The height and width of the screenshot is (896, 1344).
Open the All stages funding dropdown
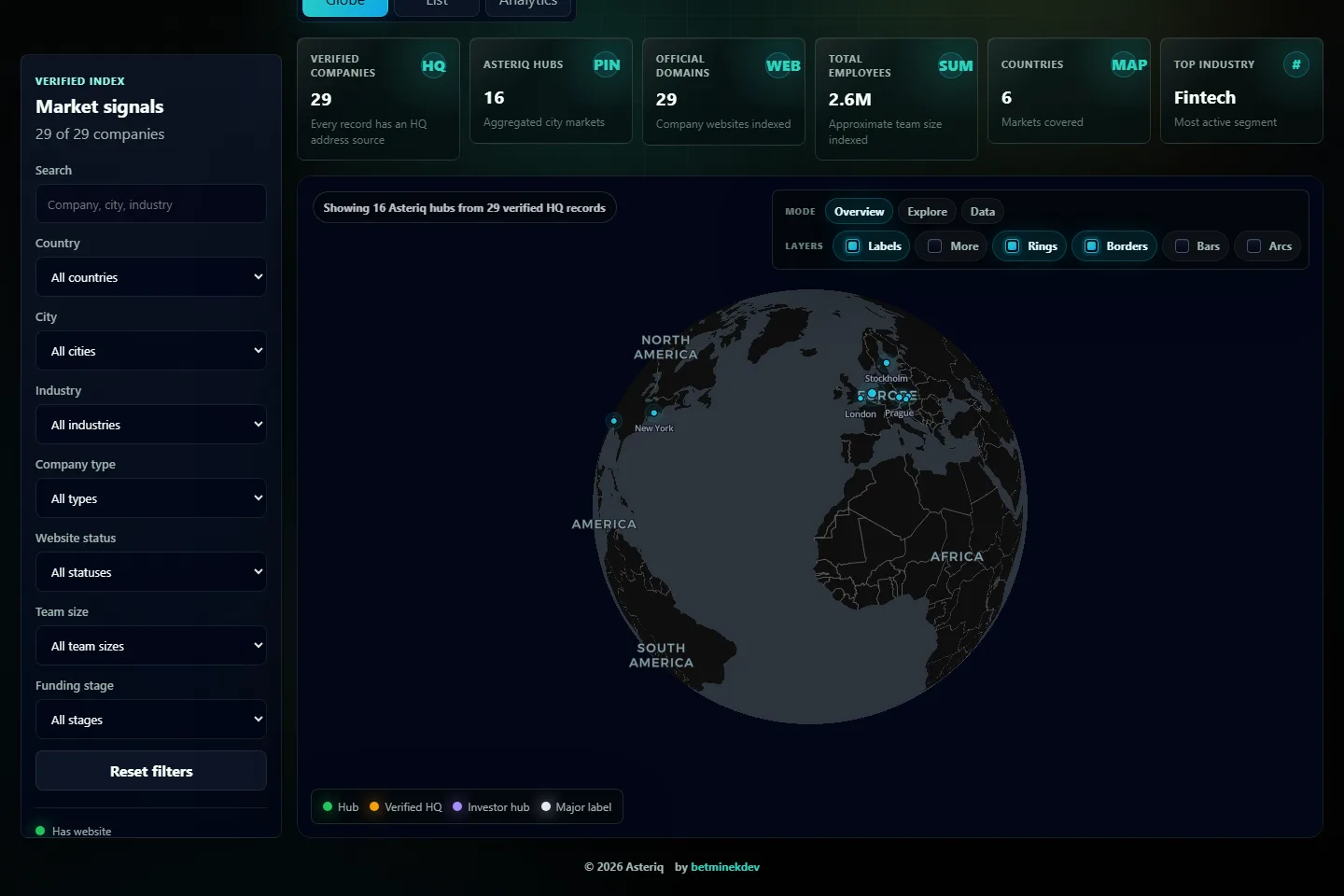coord(151,720)
